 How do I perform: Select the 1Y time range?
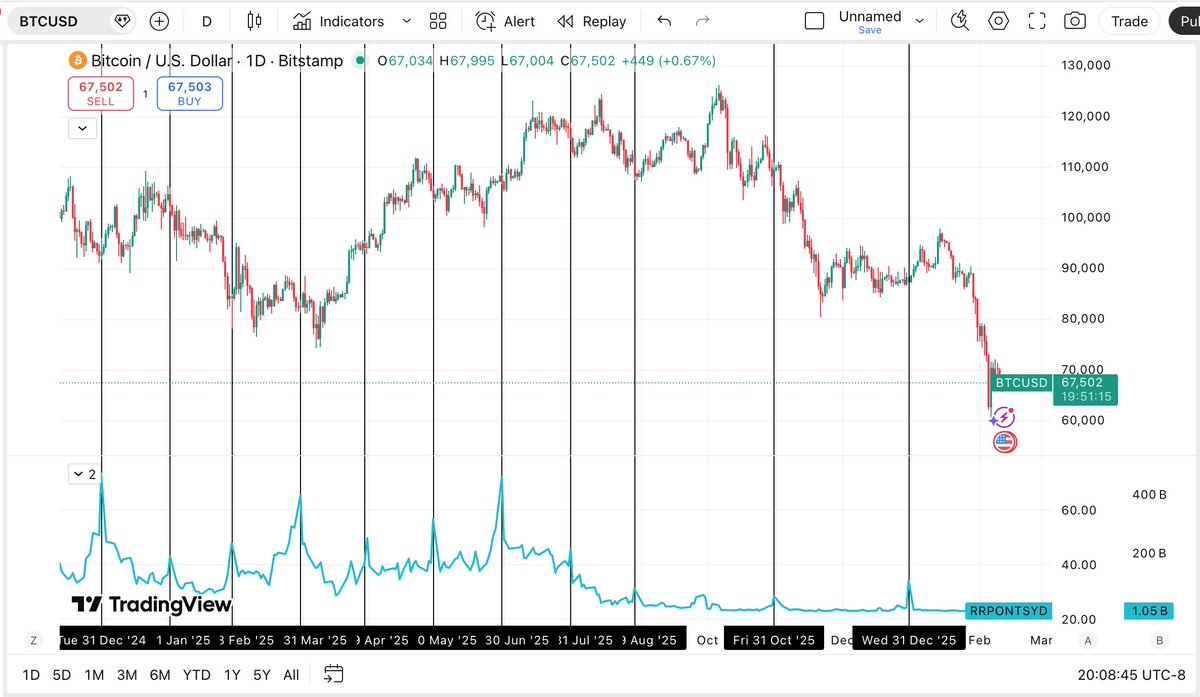coord(232,675)
